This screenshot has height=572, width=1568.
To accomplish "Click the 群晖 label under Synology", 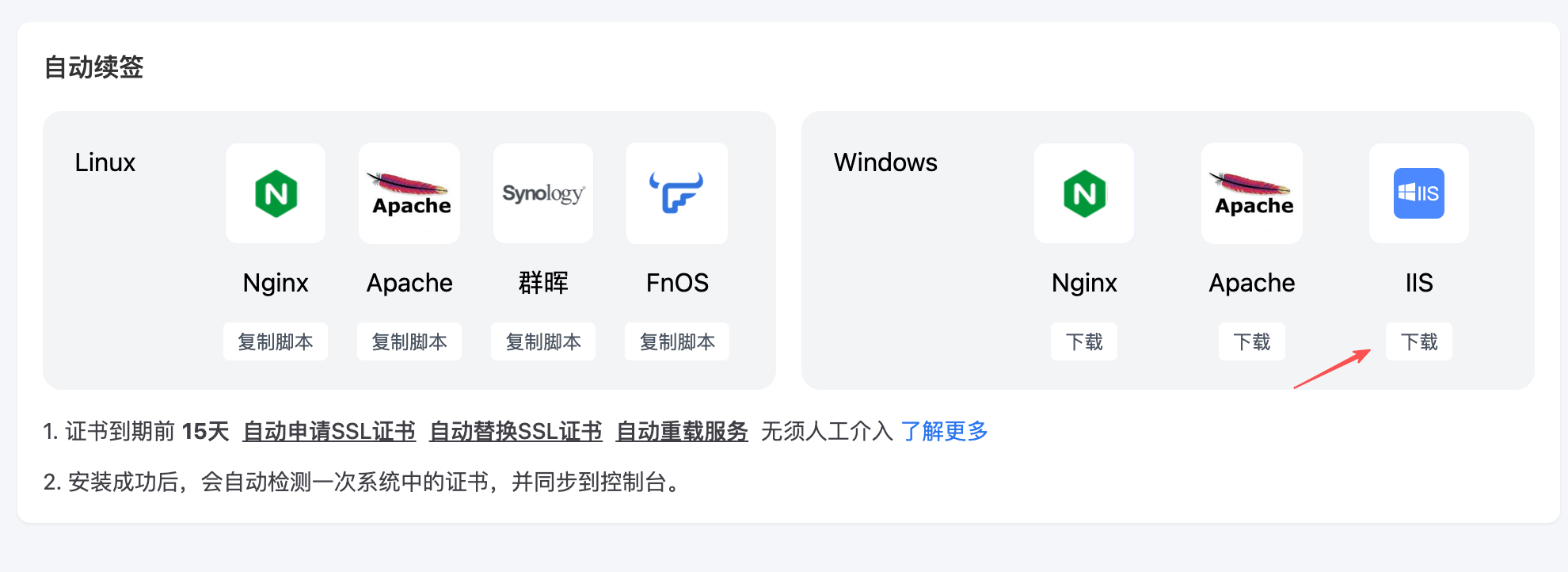I will 543,283.
